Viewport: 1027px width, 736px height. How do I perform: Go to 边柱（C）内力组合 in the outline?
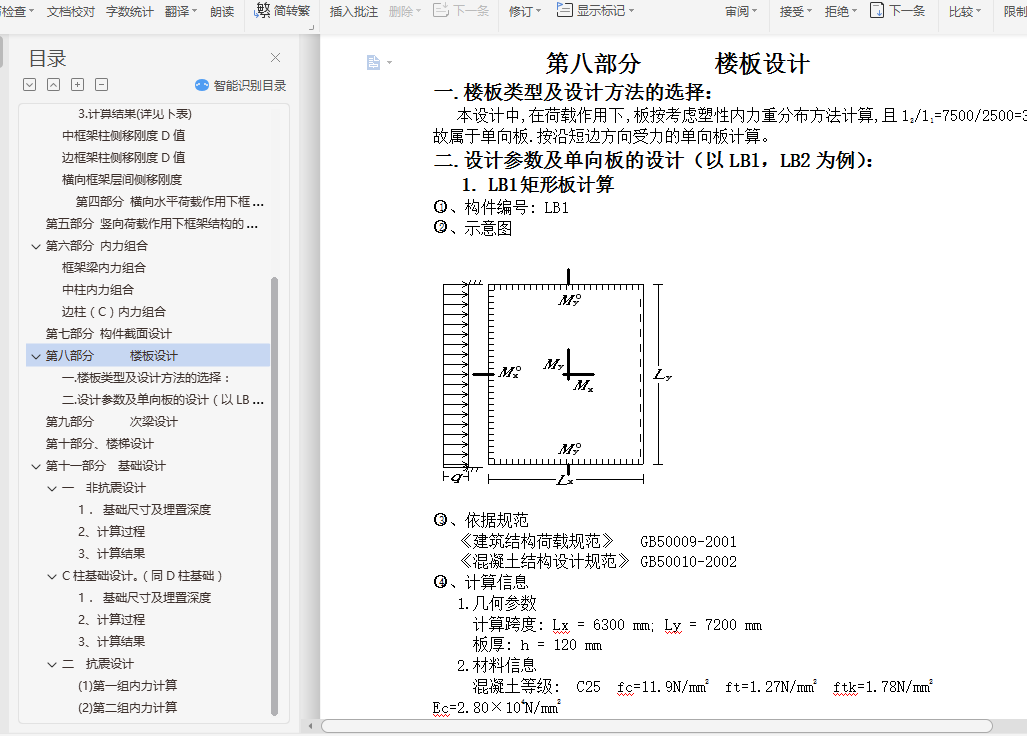coord(113,312)
